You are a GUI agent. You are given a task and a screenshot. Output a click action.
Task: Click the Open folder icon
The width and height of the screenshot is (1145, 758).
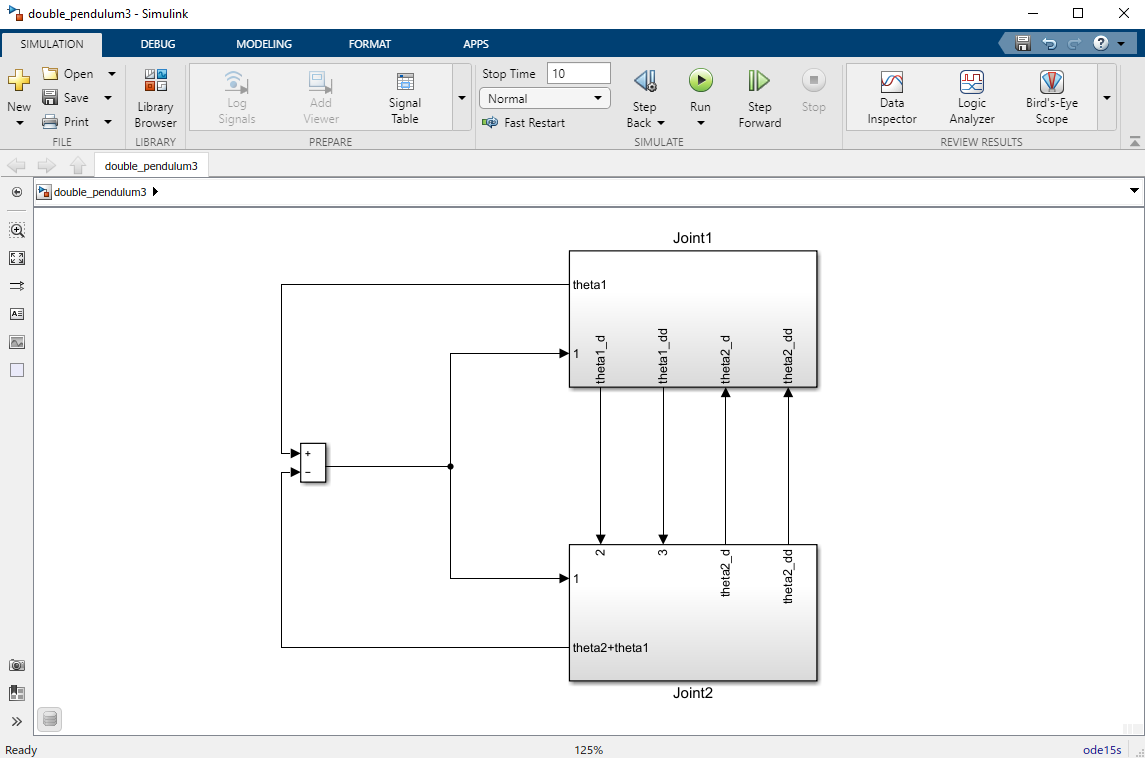50,73
